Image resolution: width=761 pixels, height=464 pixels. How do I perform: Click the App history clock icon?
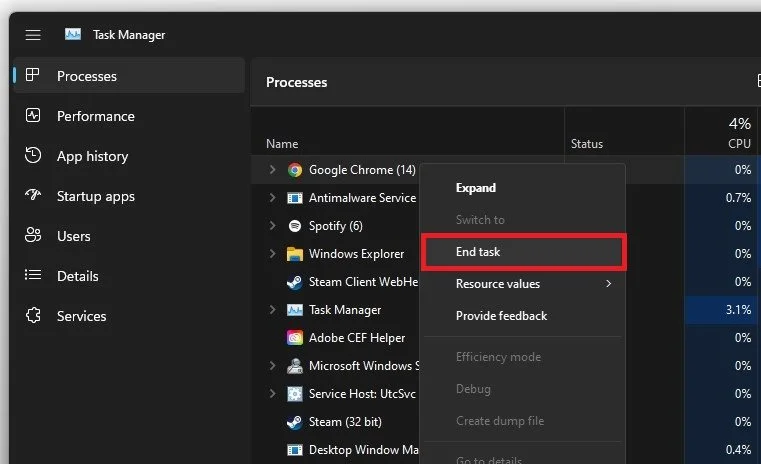(33, 155)
